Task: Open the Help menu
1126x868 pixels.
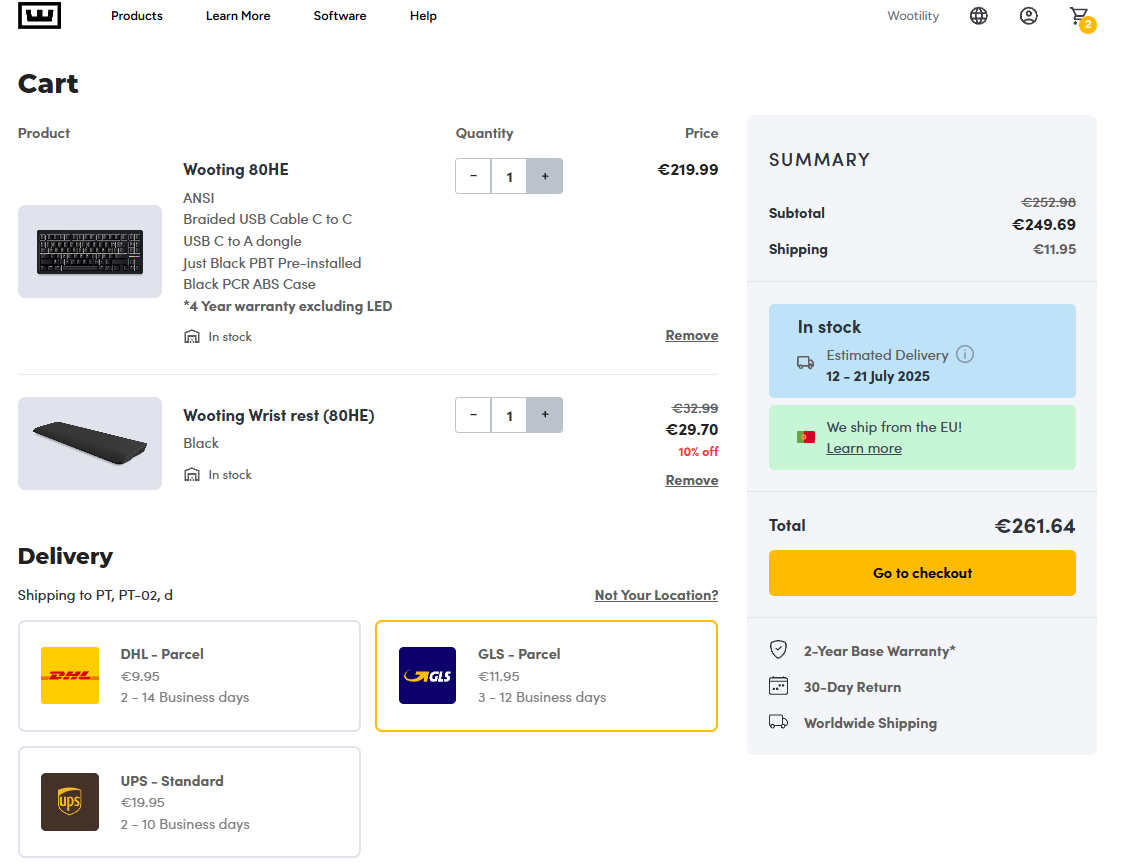Action: (423, 16)
